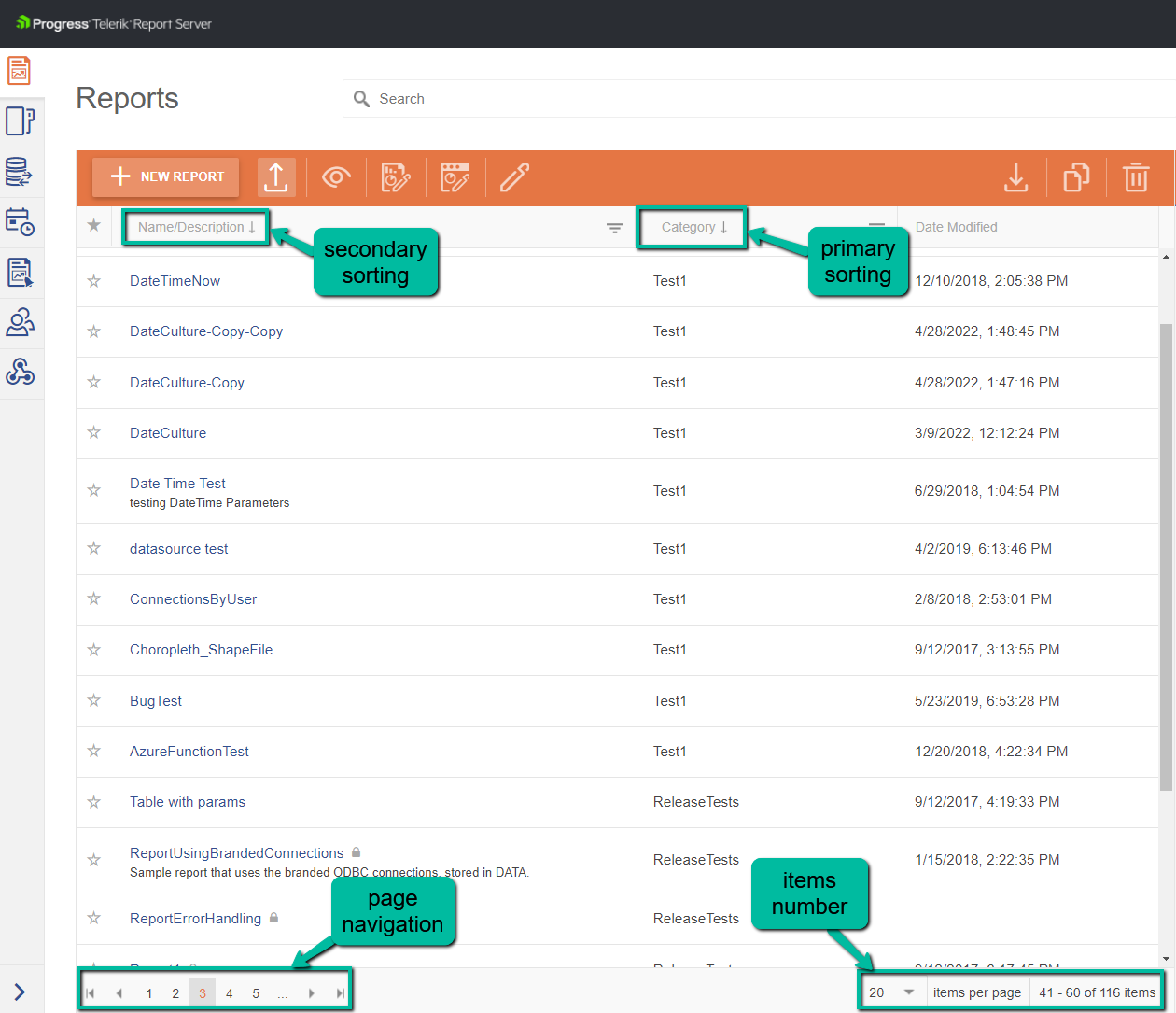Preview the selected report using the eye icon
This screenshot has height=1013, width=1176.
pyautogui.click(x=336, y=176)
